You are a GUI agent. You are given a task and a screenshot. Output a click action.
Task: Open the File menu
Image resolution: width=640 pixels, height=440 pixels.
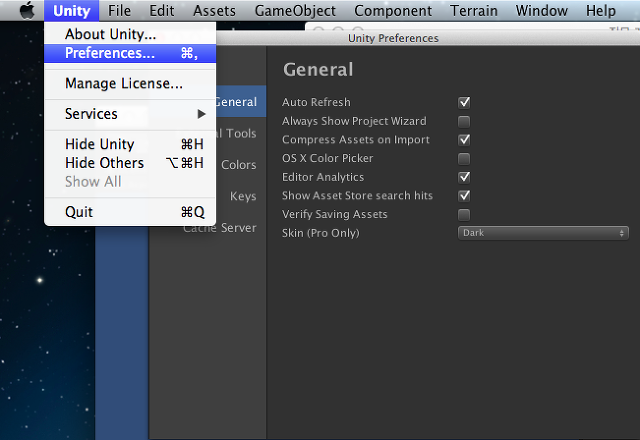(119, 11)
